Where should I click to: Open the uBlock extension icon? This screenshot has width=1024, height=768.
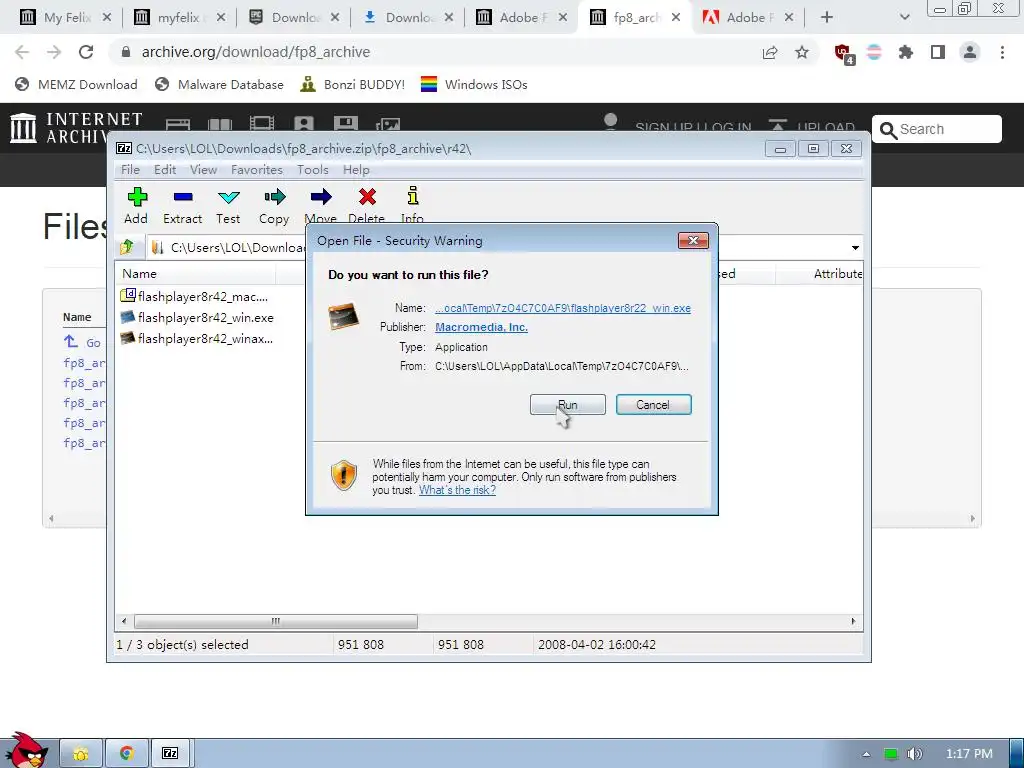pos(843,53)
